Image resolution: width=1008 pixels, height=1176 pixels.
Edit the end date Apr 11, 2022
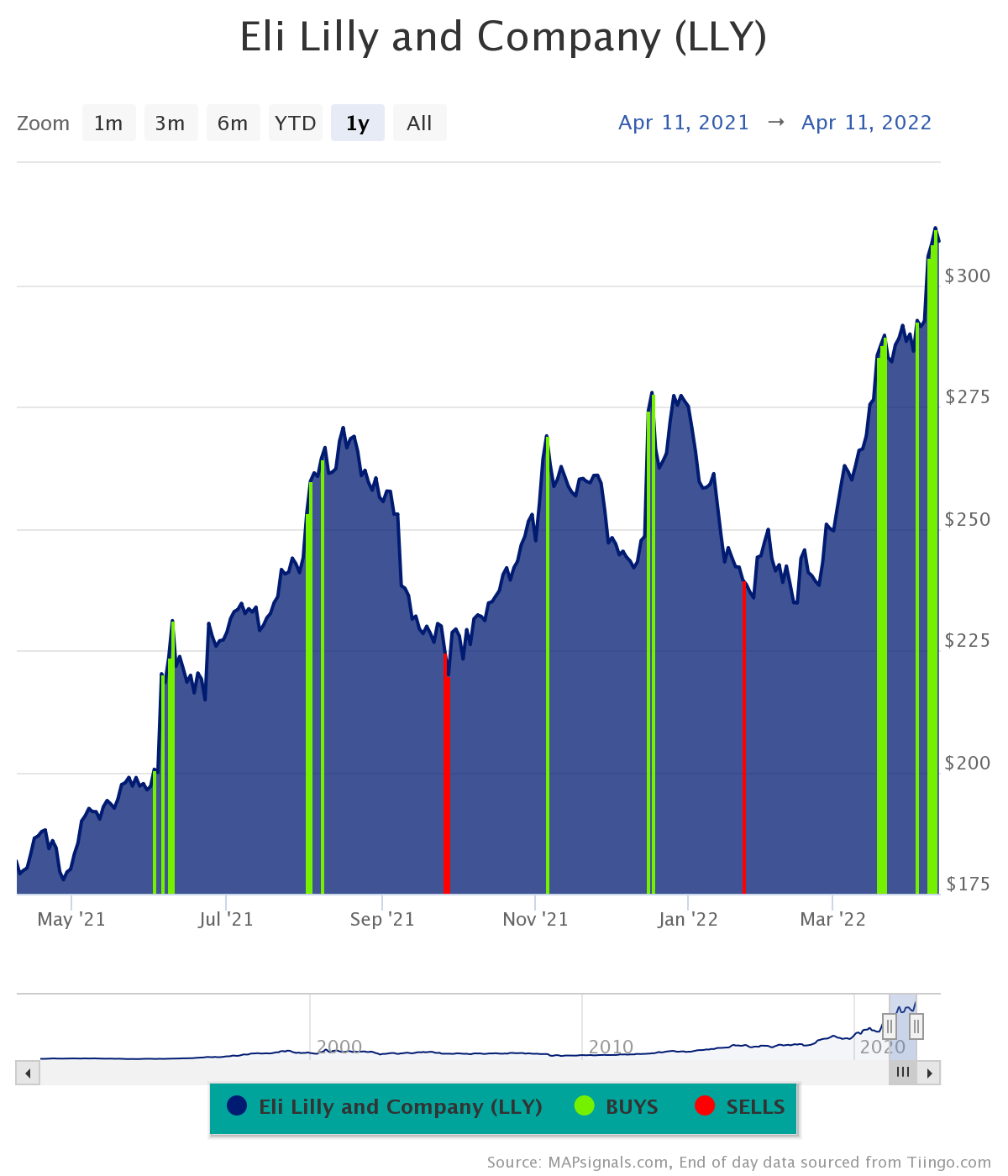tap(867, 123)
